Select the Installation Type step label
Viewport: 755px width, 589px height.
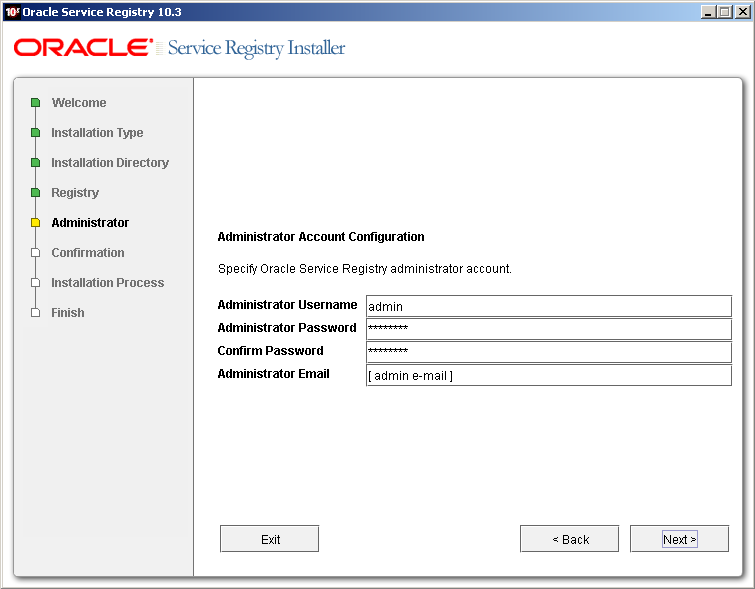(97, 132)
